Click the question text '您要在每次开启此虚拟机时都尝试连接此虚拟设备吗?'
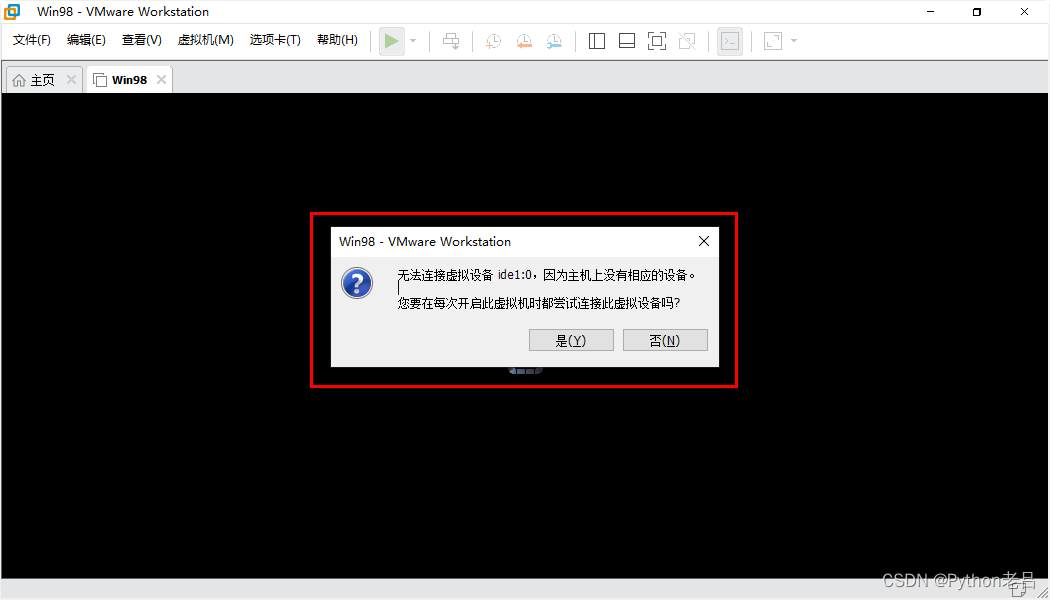The image size is (1050, 600). (539, 303)
